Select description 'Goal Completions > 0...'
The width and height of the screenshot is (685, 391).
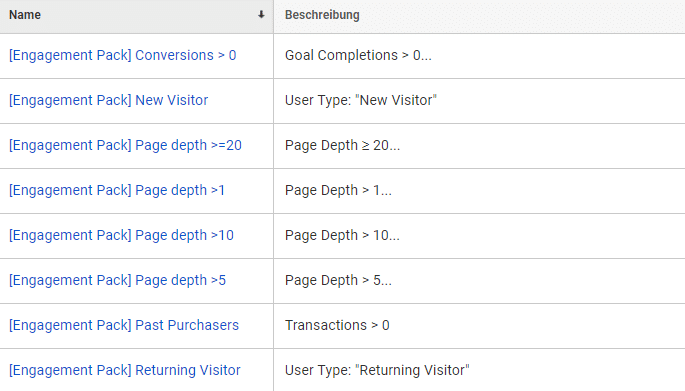358,55
